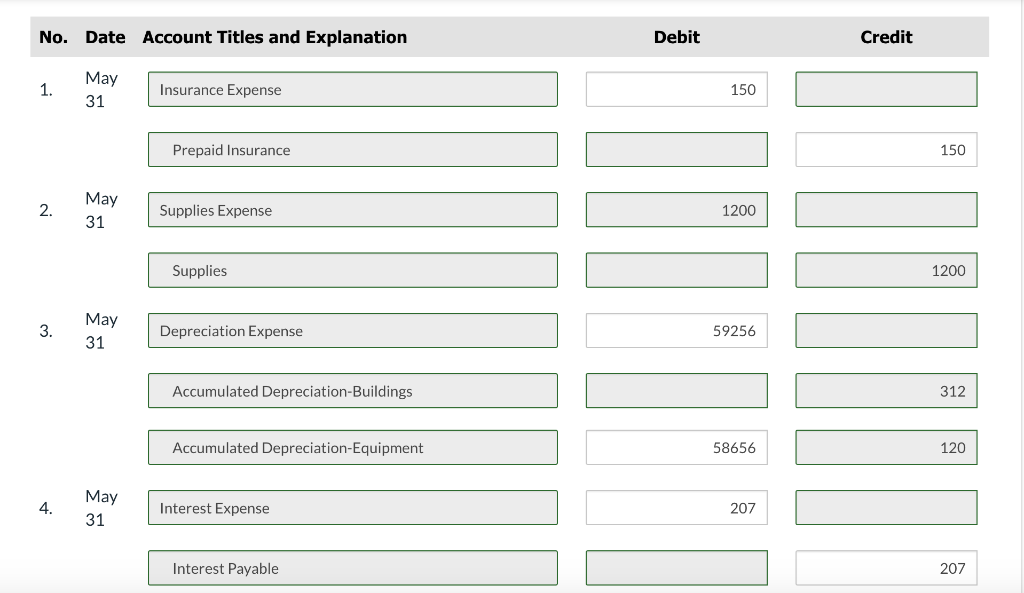1024x593 pixels.
Task: Click the Credit column header
Action: click(886, 37)
